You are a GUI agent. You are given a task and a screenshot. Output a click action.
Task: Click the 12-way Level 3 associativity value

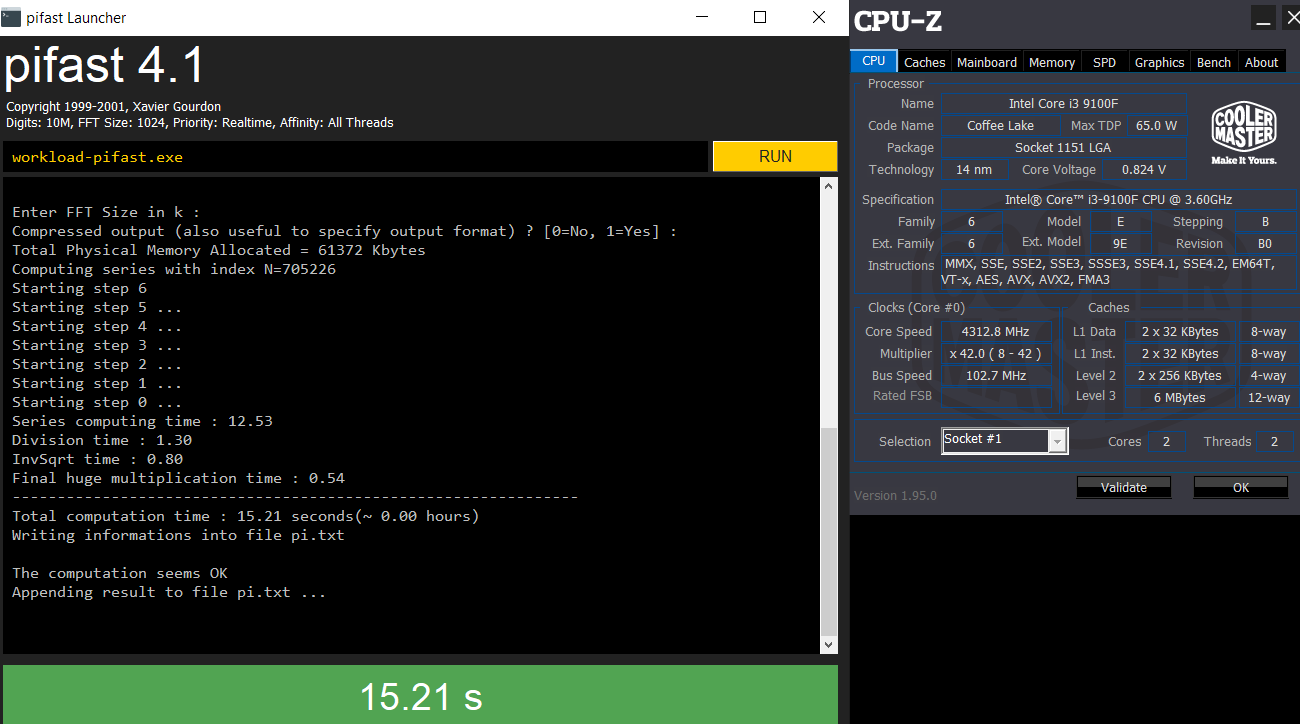point(1269,398)
